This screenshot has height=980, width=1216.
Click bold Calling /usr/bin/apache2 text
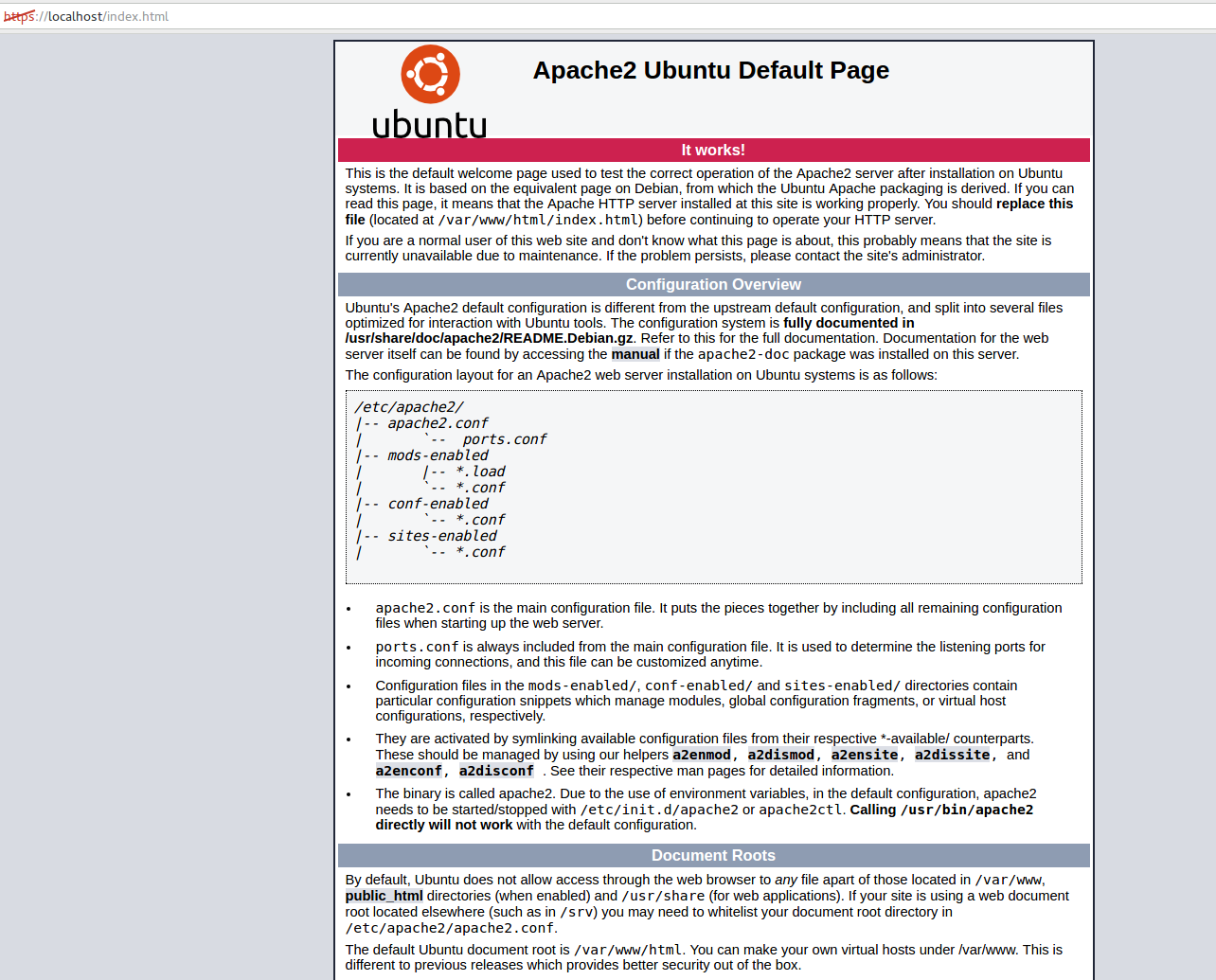pyautogui.click(x=941, y=810)
